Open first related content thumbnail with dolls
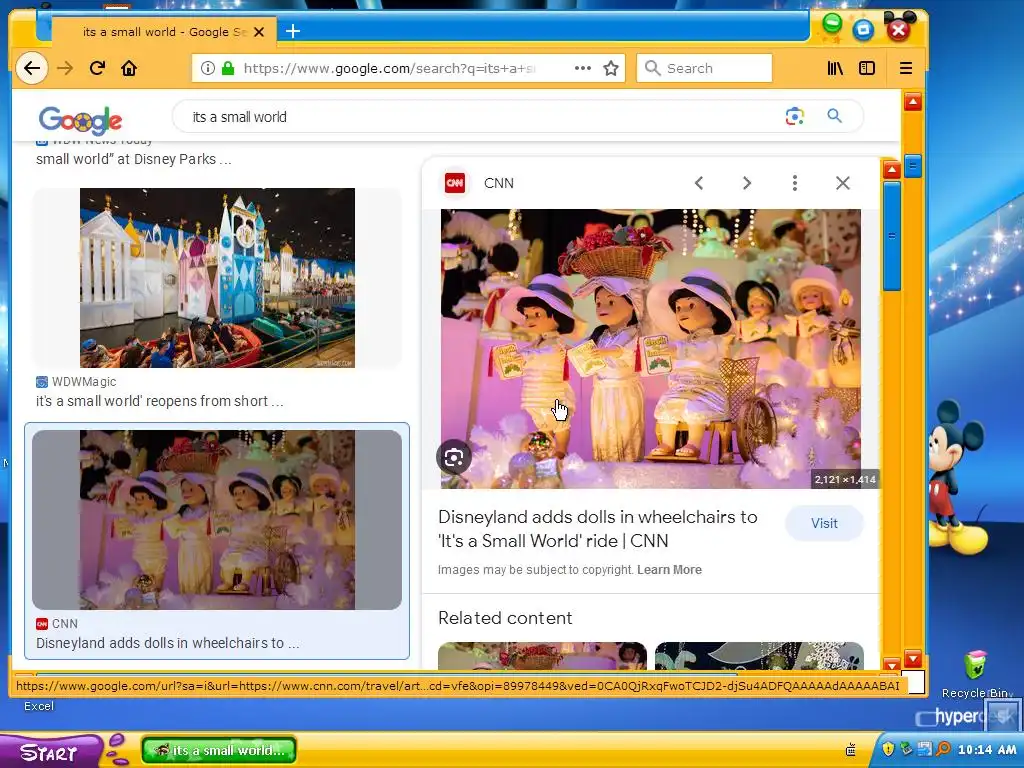Image resolution: width=1024 pixels, height=768 pixels. (542, 656)
